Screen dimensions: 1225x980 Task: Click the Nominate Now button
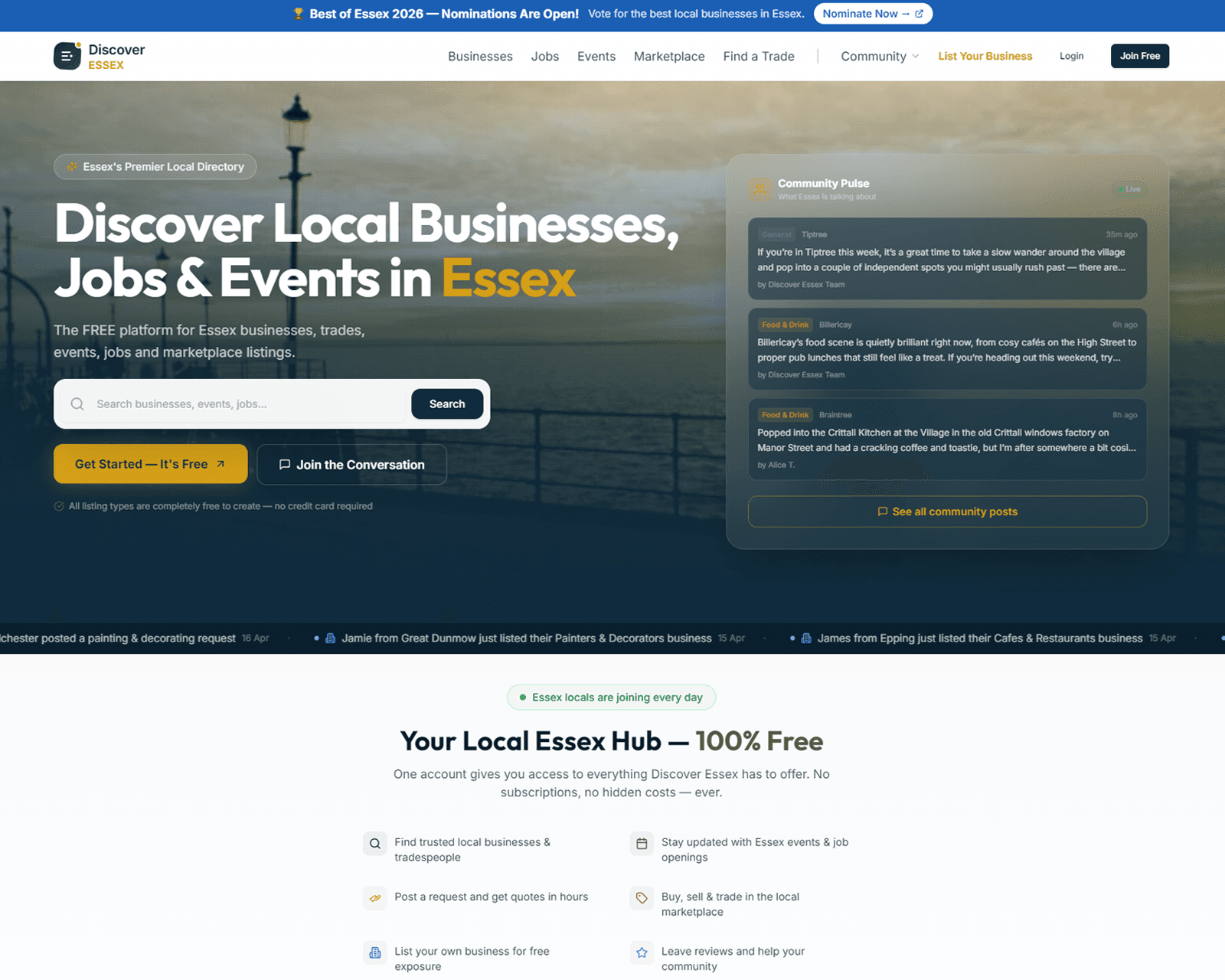(x=872, y=14)
